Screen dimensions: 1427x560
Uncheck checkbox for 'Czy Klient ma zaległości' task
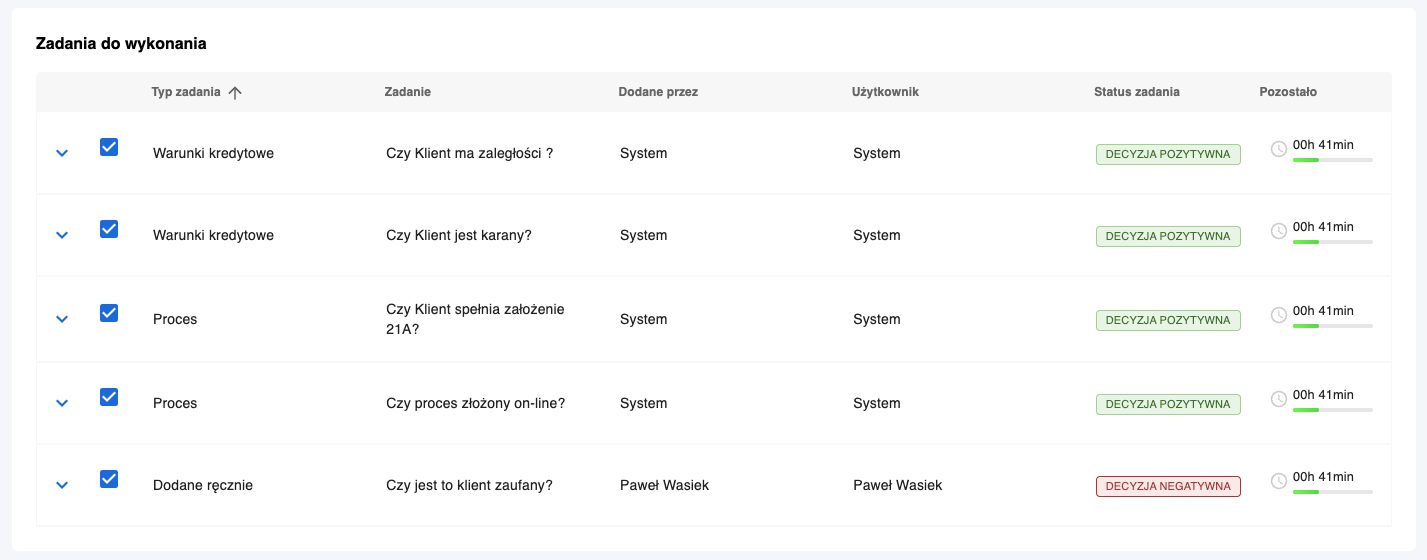point(109,147)
